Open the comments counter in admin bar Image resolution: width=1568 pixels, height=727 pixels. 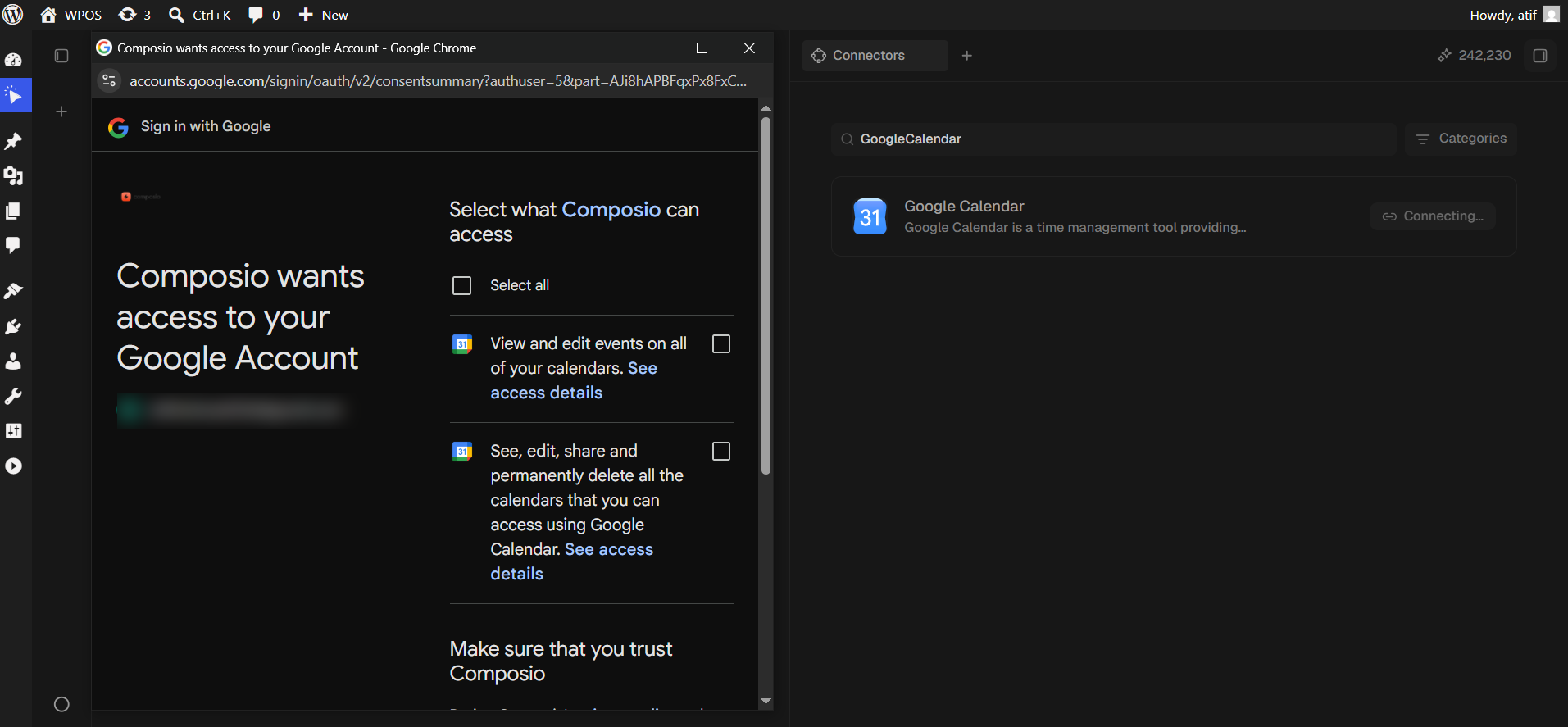click(x=264, y=15)
